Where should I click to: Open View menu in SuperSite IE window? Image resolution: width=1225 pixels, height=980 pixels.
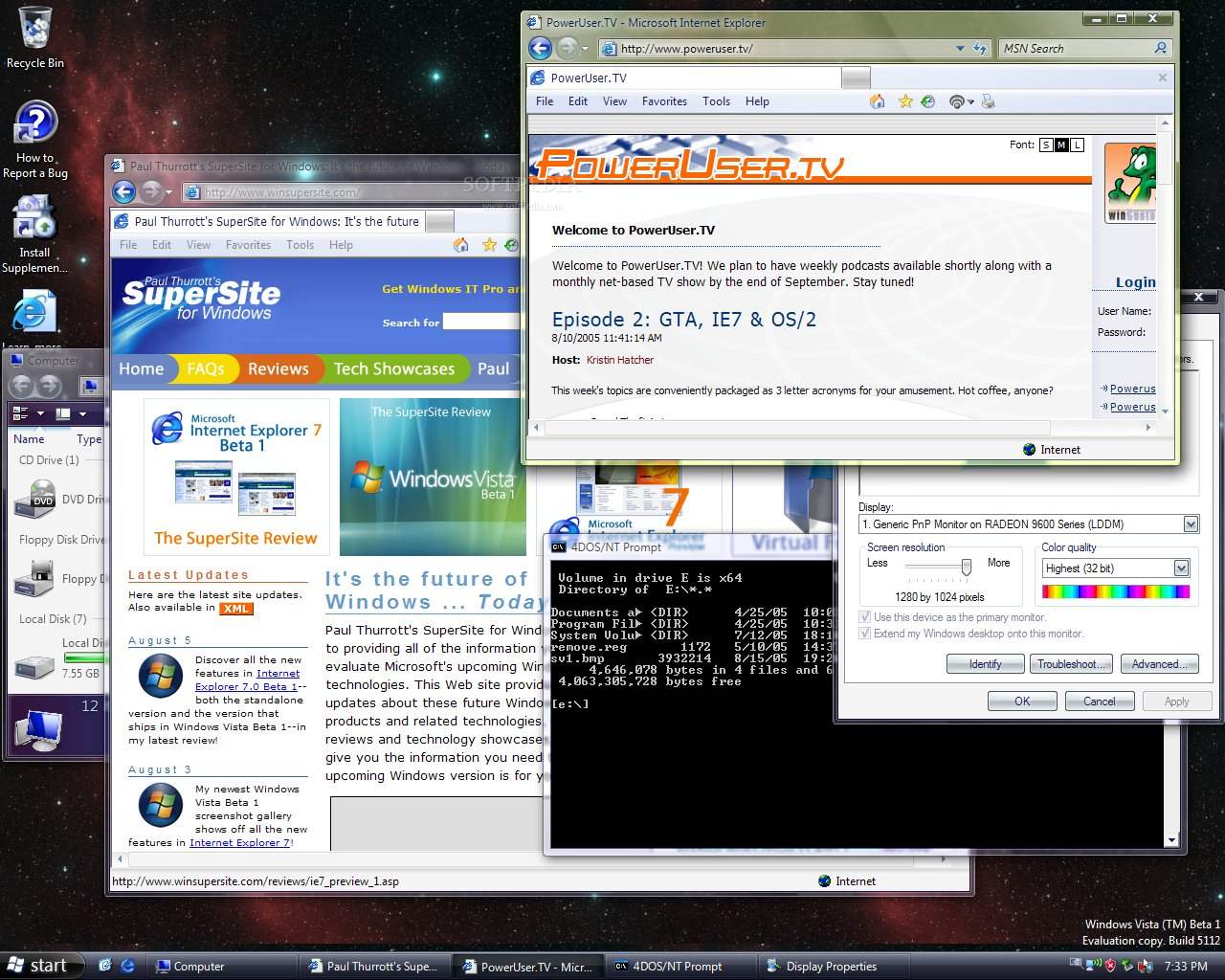click(198, 245)
